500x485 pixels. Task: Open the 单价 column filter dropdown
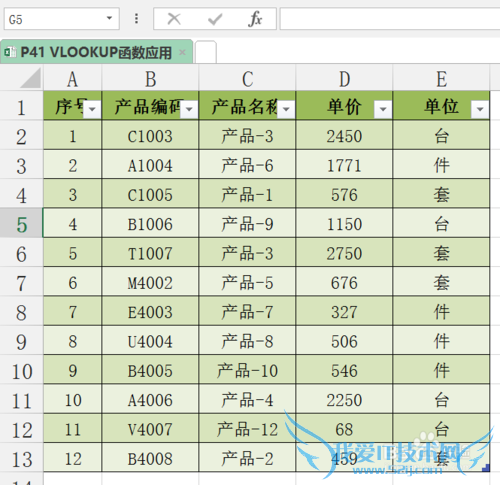click(383, 109)
